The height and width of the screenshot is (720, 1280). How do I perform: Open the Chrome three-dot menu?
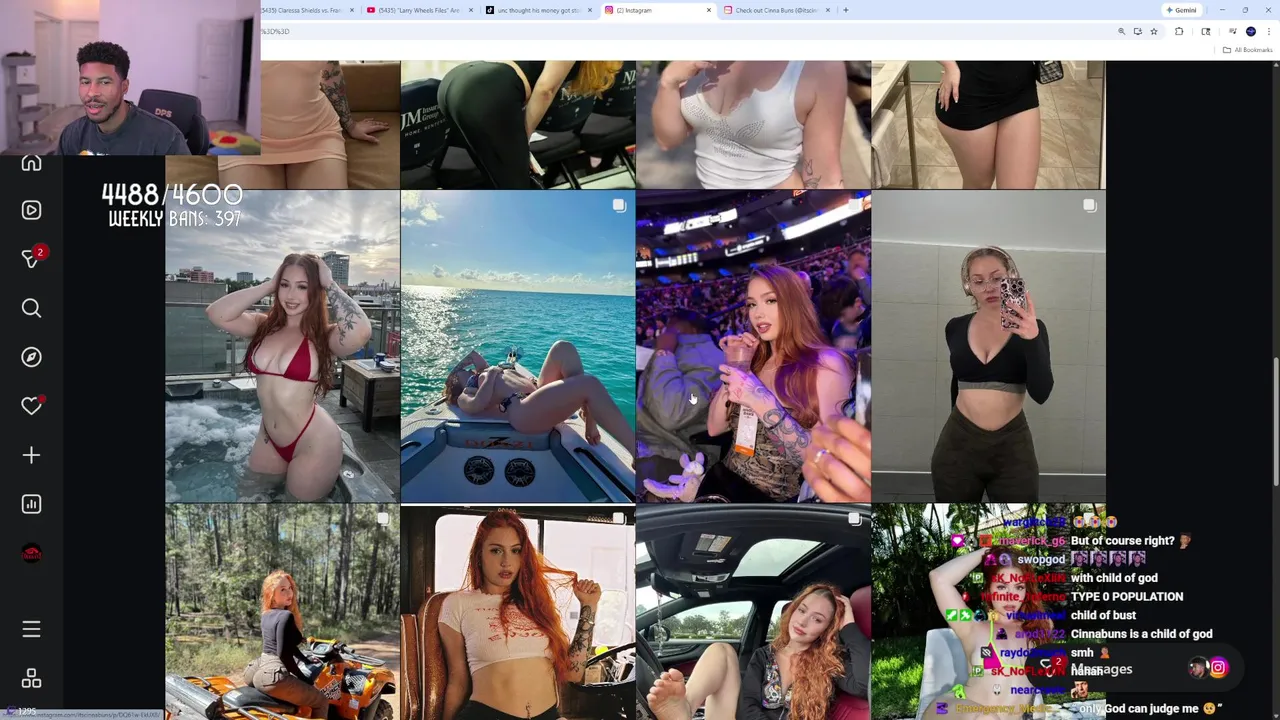(1268, 32)
